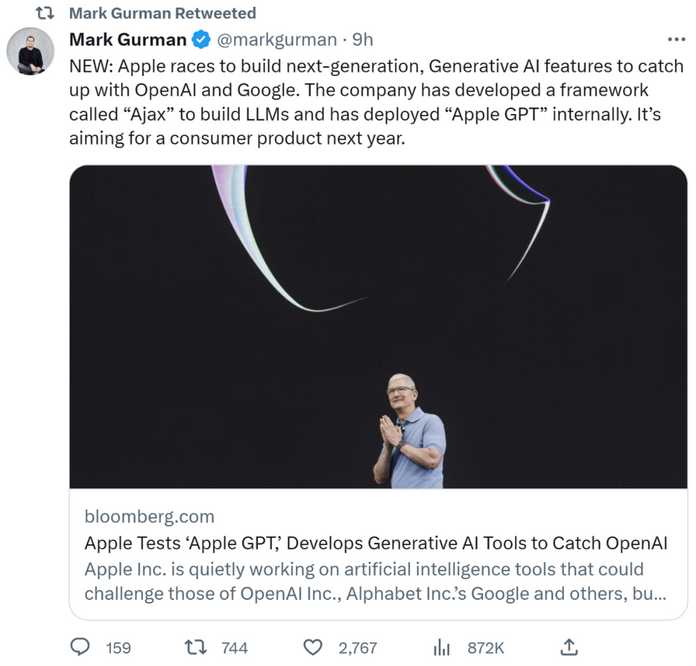Like the tweet with the heart icon
The width and height of the screenshot is (696, 666).
coord(312,647)
